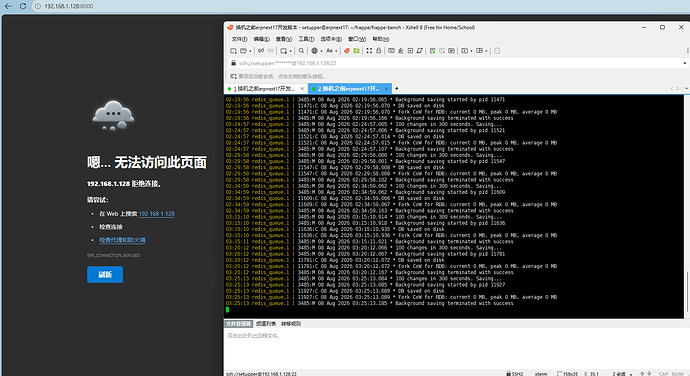Launch Xmanager via the red bird icon
Image resolution: width=690 pixels, height=376 pixels.
(347, 51)
